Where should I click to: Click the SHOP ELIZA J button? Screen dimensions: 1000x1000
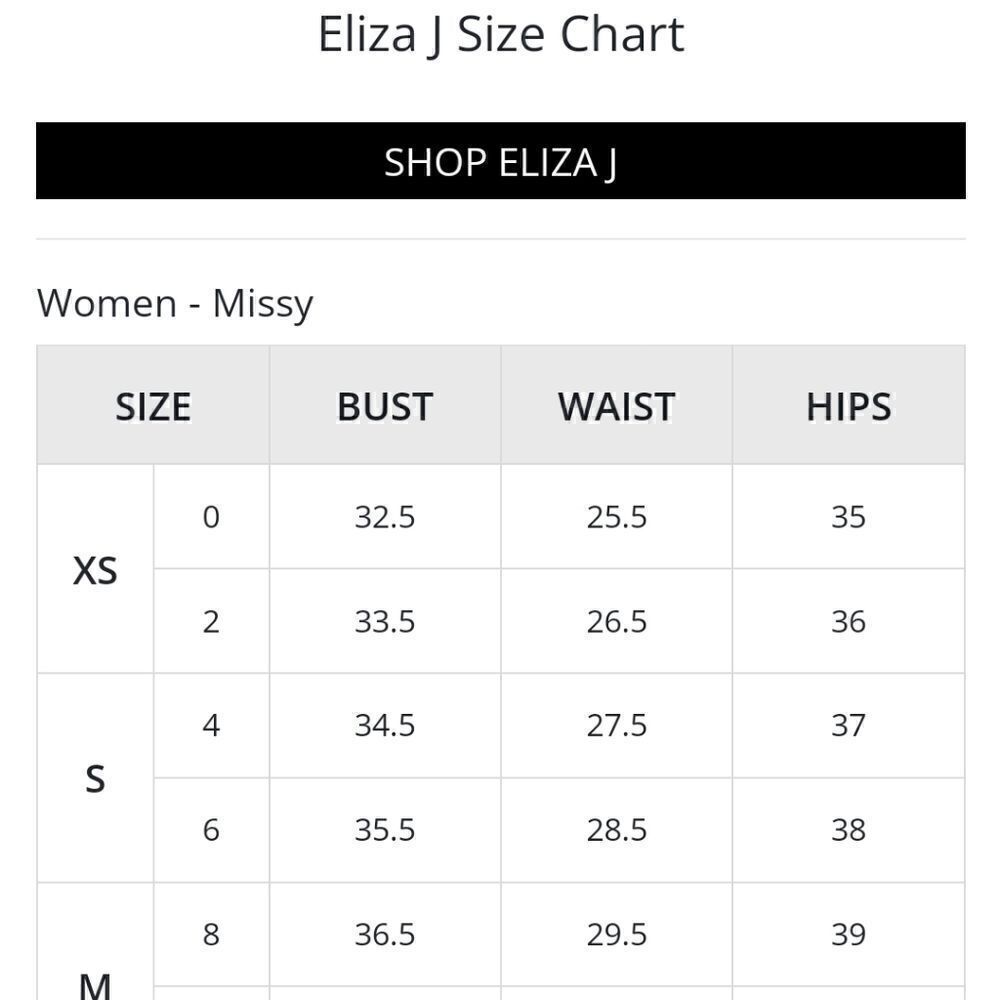[x=501, y=161]
